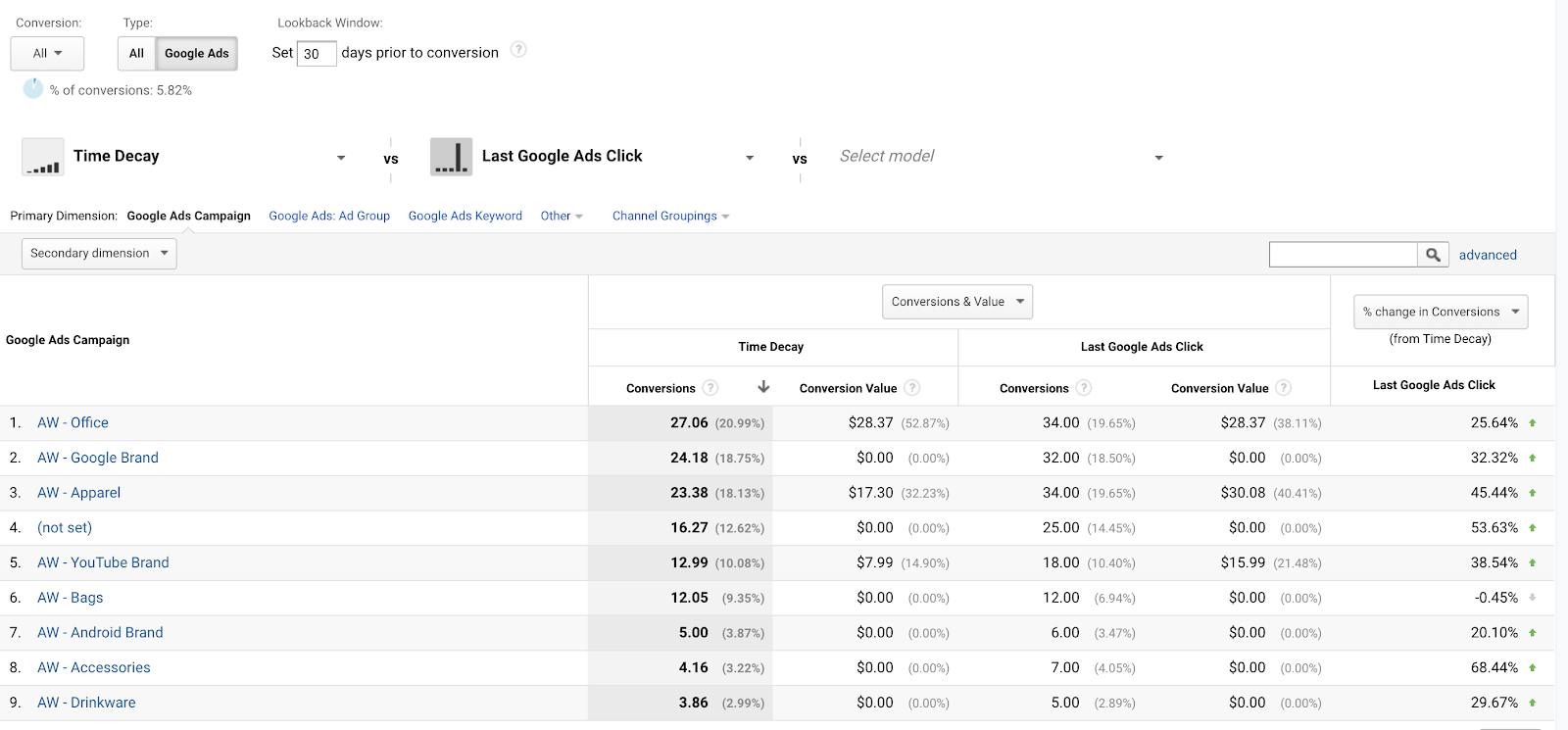Open the Last Google Ads Click Conversions help icon
Image resolution: width=1568 pixels, height=730 pixels.
pos(1084,387)
